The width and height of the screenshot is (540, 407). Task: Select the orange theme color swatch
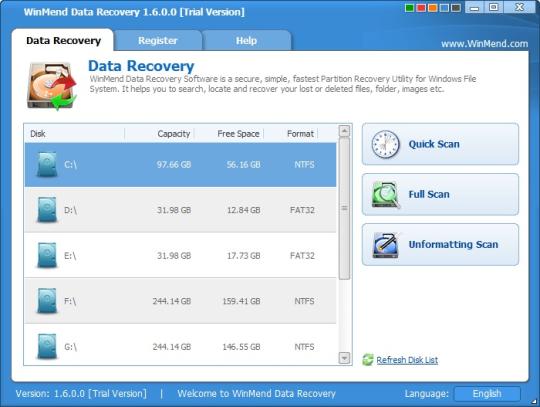click(x=433, y=8)
